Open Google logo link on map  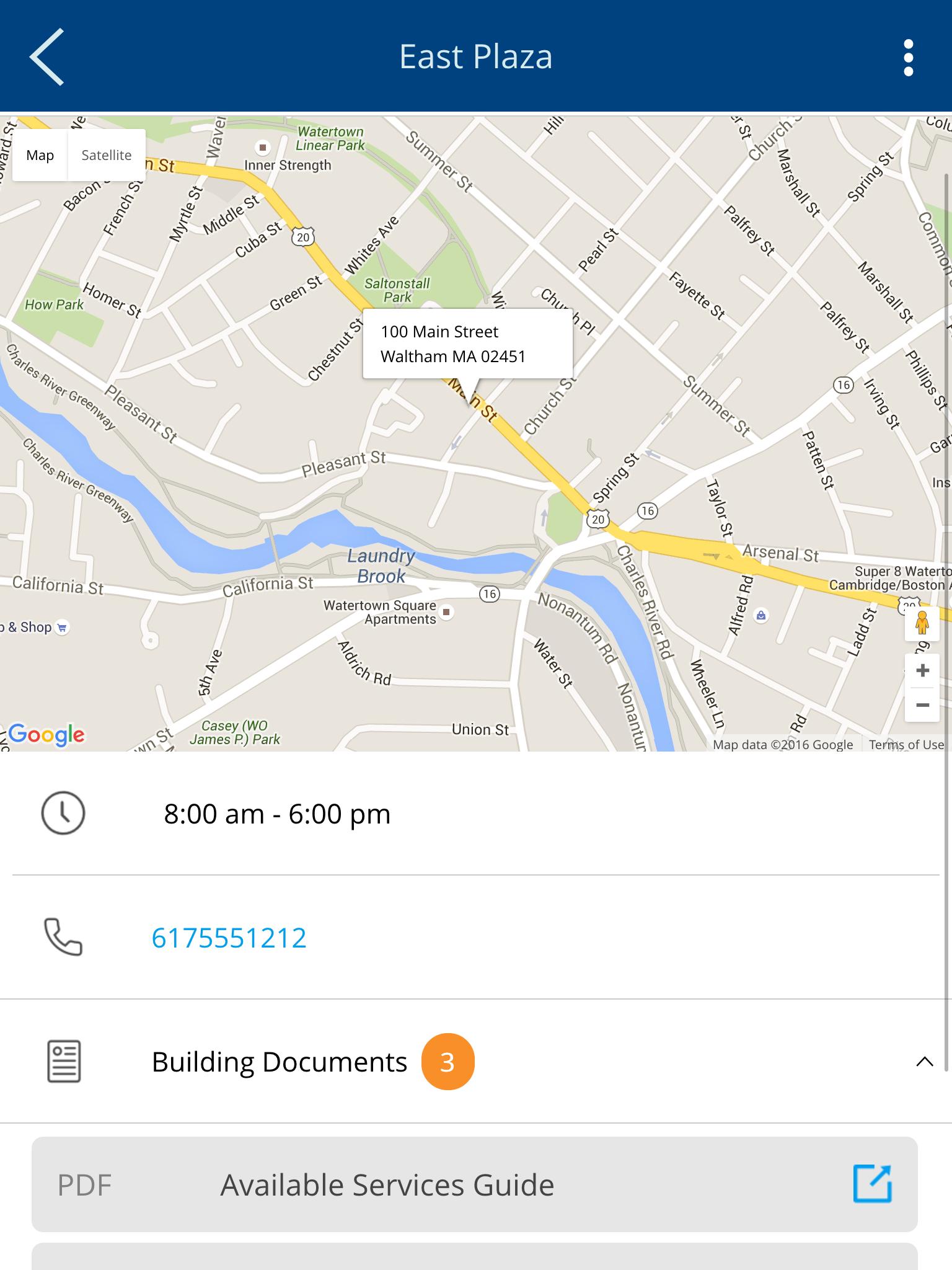[x=46, y=735]
